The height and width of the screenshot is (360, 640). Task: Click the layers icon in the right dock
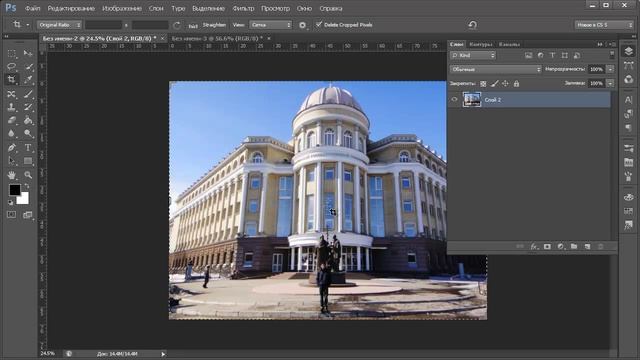[629, 51]
